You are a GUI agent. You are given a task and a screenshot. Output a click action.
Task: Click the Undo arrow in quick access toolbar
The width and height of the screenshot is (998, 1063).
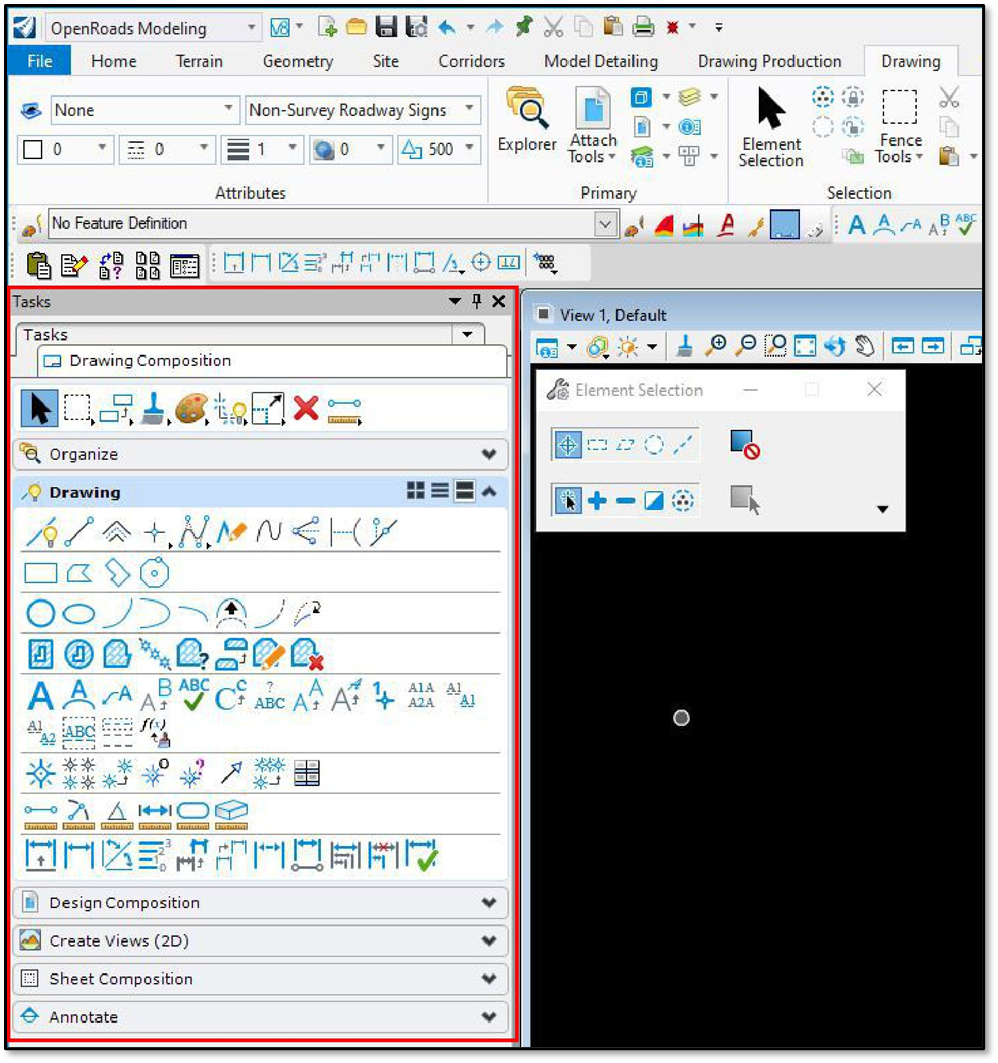pyautogui.click(x=447, y=28)
